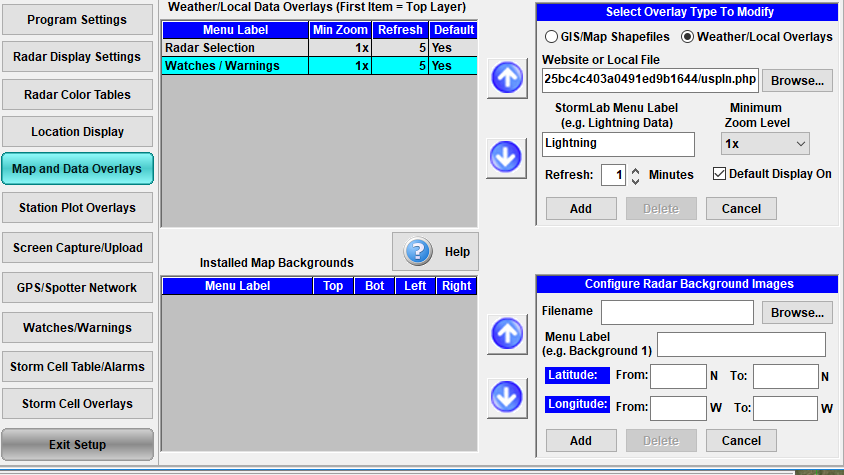Cancel radar background image configuration
The width and height of the screenshot is (844, 475).
click(741, 441)
